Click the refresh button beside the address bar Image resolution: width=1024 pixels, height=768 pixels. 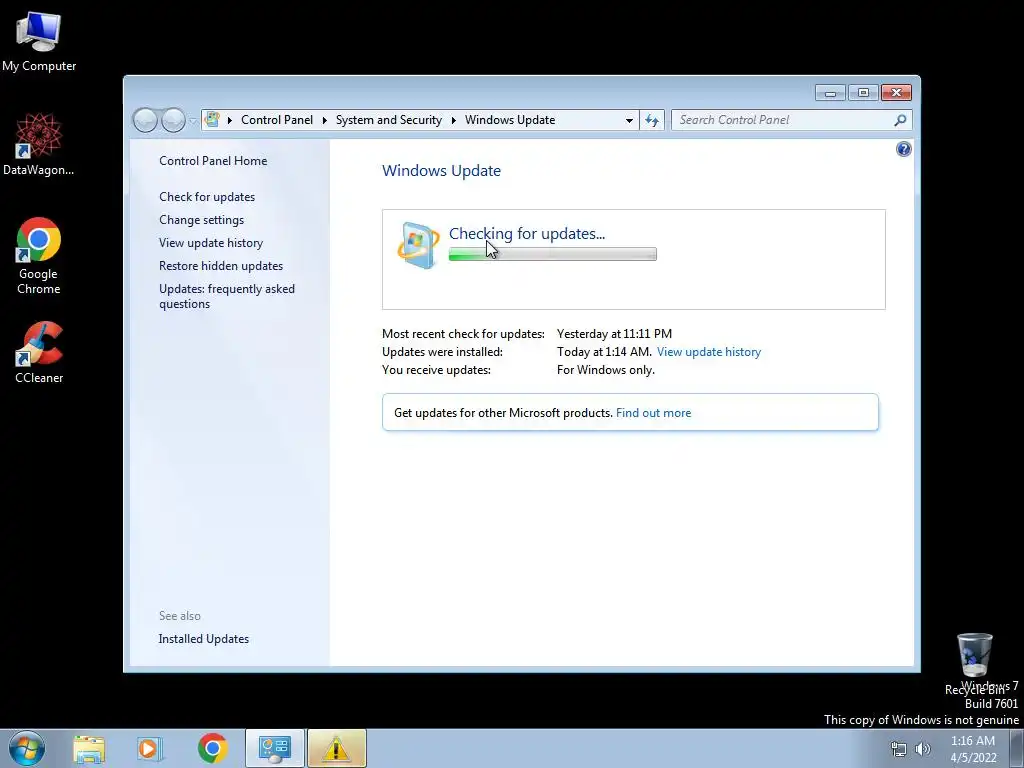[x=652, y=120]
